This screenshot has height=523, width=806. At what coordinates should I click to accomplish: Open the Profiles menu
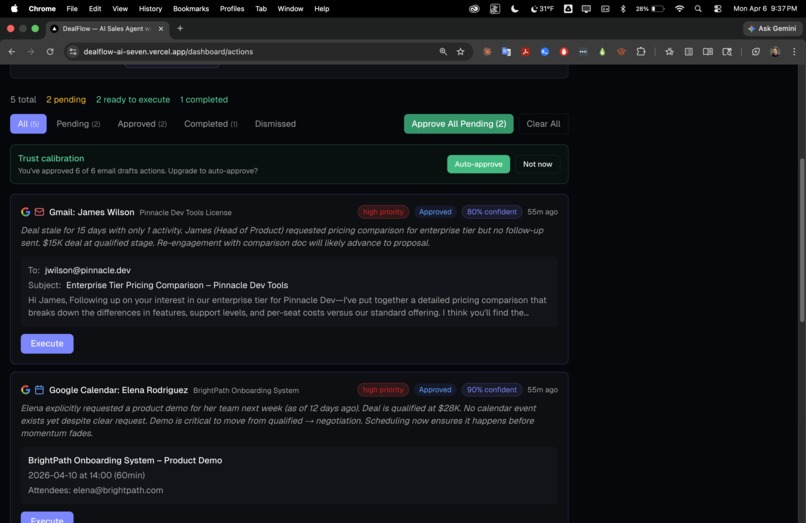(232, 9)
